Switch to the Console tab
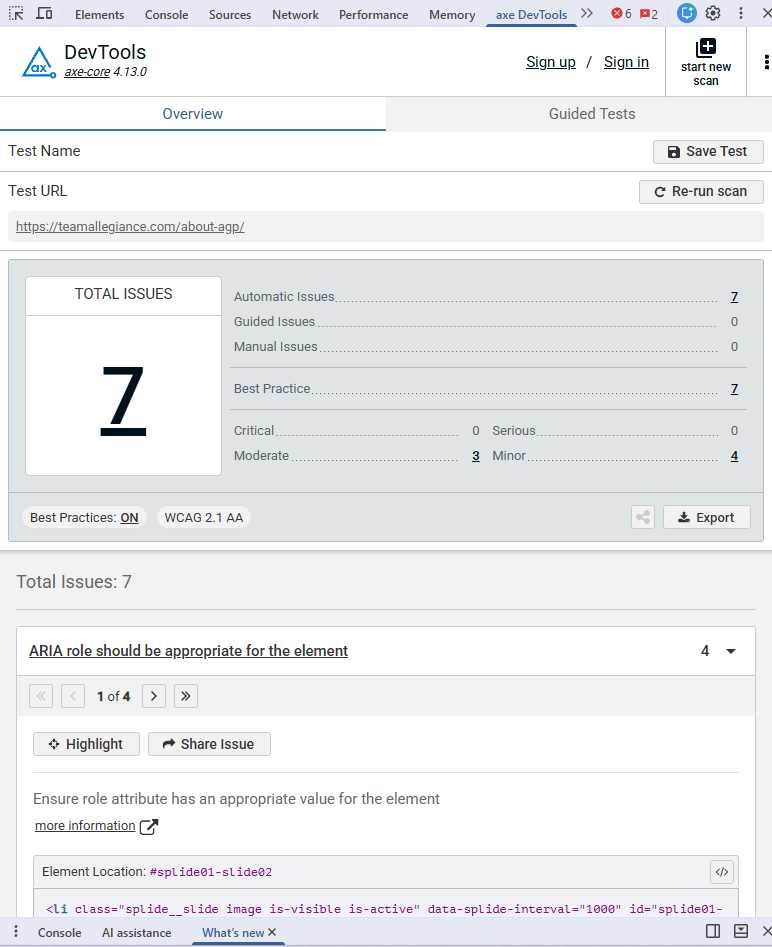Viewport: 772px width, 947px height. (x=167, y=14)
